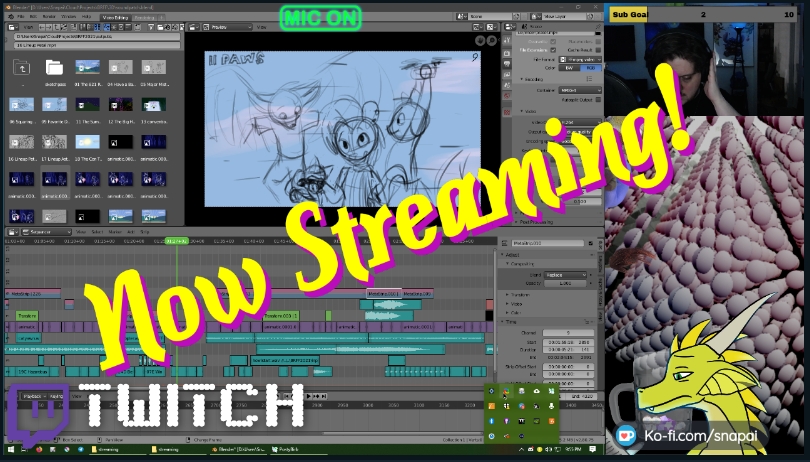This screenshot has height=462, width=810.
Task: Toggle the Overwrite checkbox
Action: tap(553, 41)
